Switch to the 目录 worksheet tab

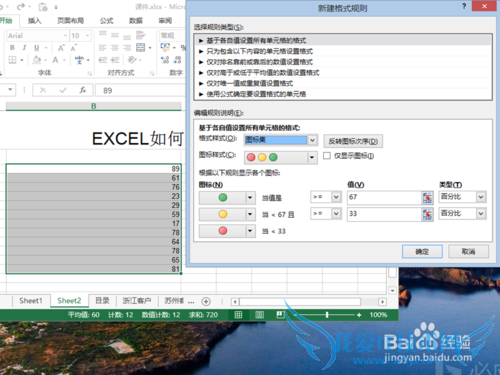click(x=102, y=301)
